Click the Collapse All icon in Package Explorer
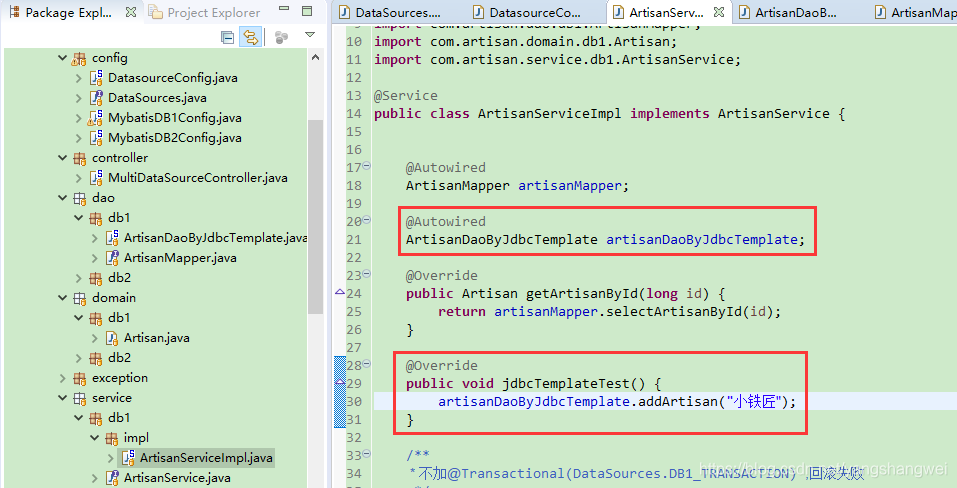Image resolution: width=957 pixels, height=488 pixels. (227, 37)
